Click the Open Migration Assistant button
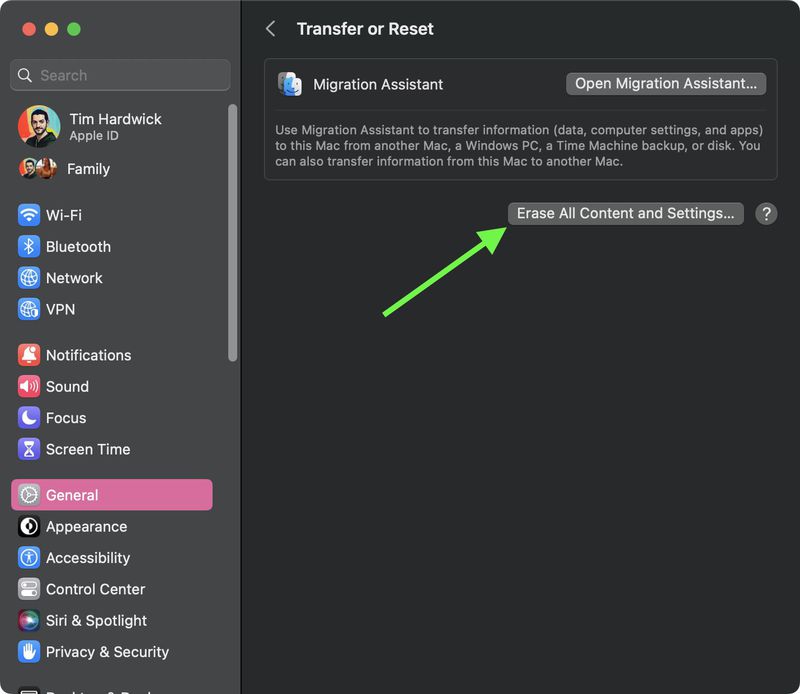 coord(665,83)
